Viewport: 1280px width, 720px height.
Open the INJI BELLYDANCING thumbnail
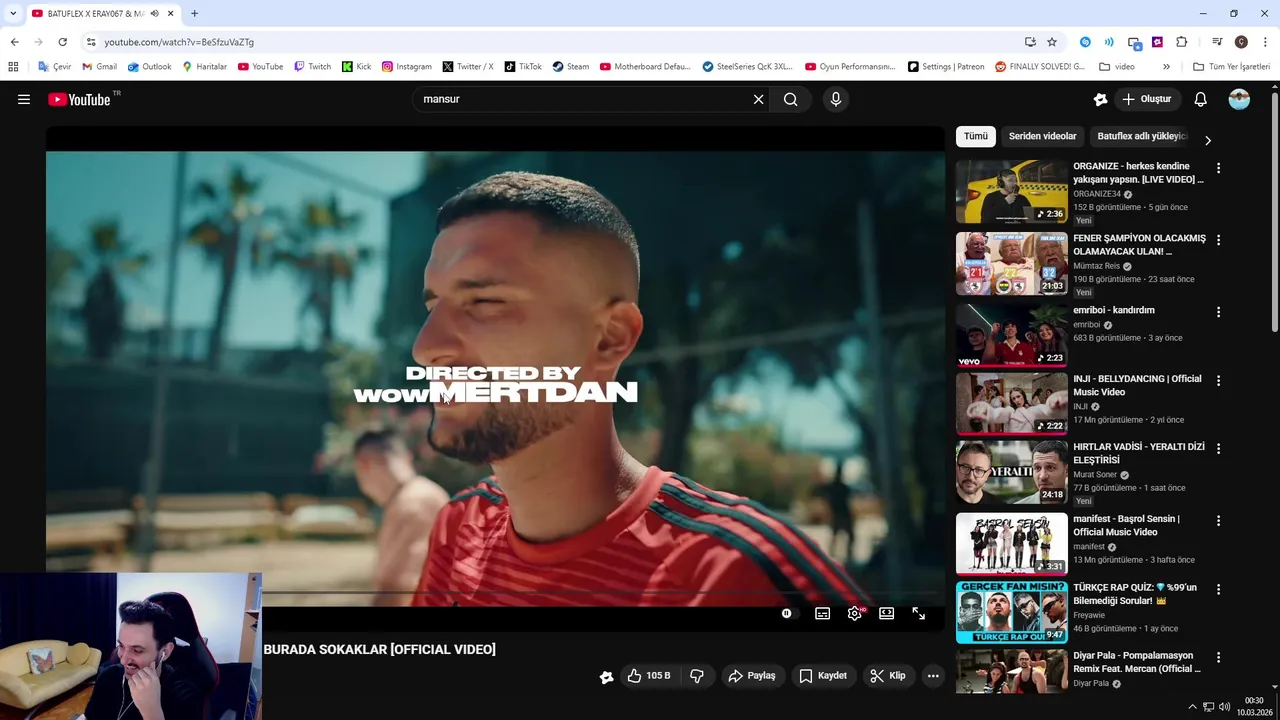(x=1011, y=404)
